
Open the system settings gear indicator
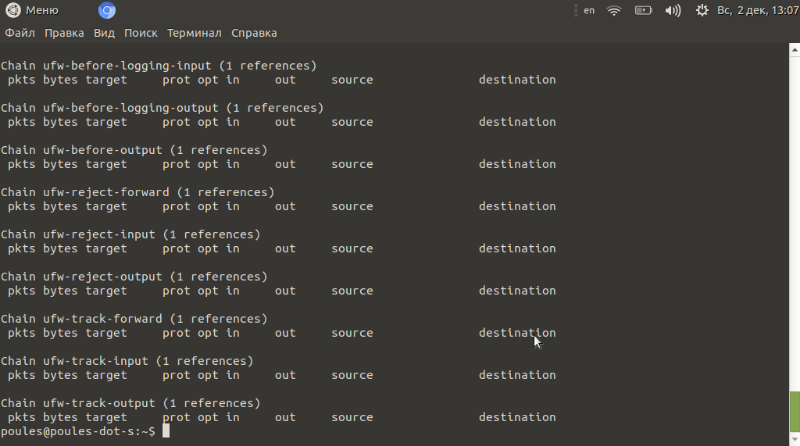702,10
